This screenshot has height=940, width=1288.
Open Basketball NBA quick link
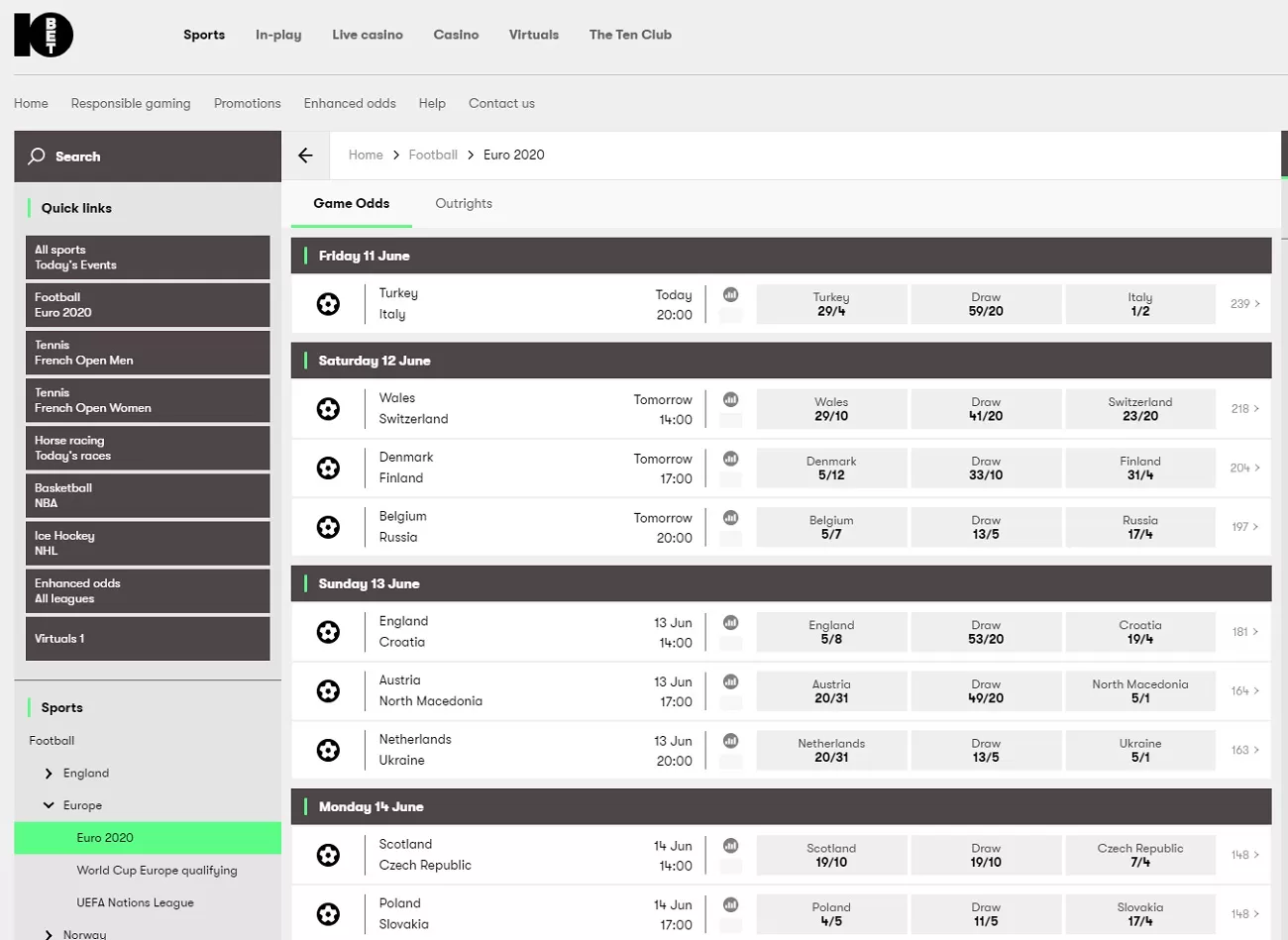[x=148, y=495]
